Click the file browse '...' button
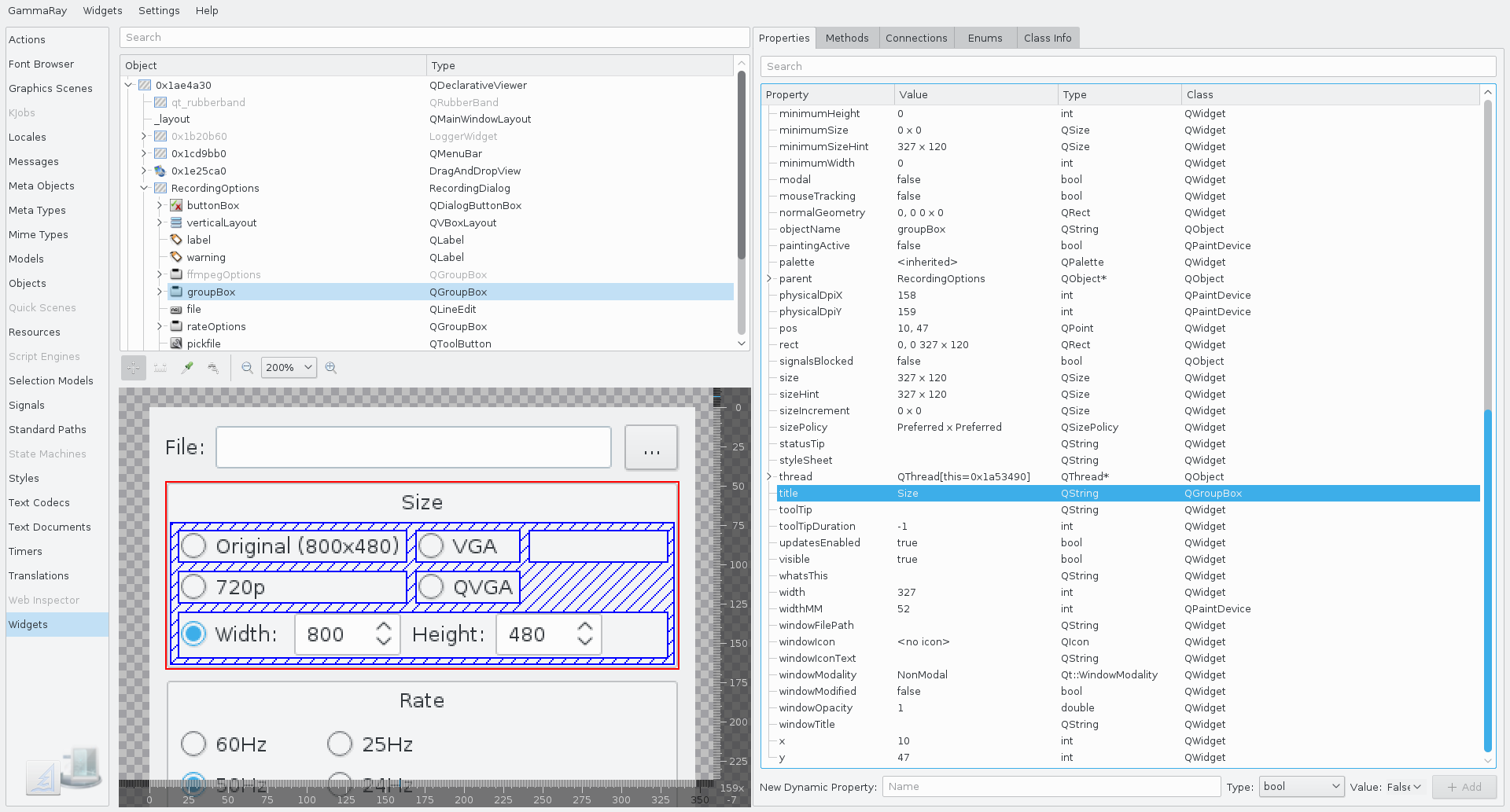 651,447
